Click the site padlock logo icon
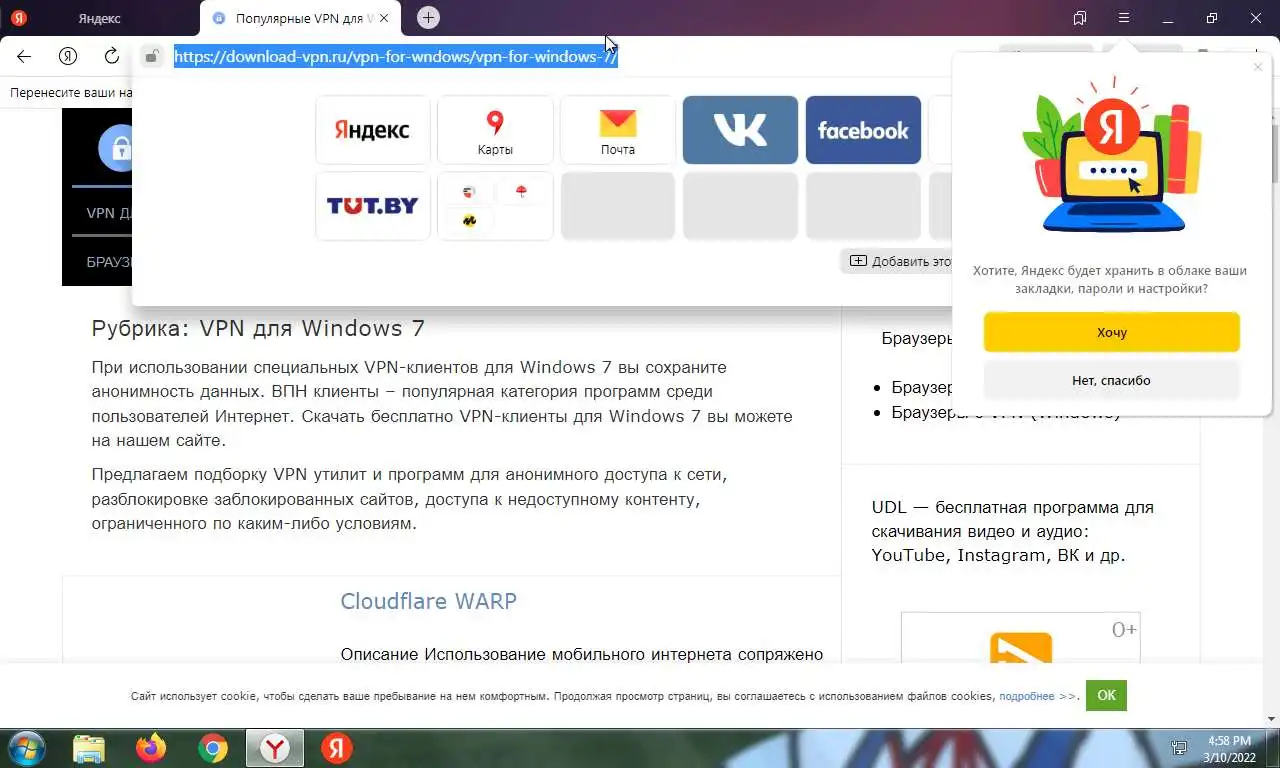The height and width of the screenshot is (768, 1280). (116, 150)
